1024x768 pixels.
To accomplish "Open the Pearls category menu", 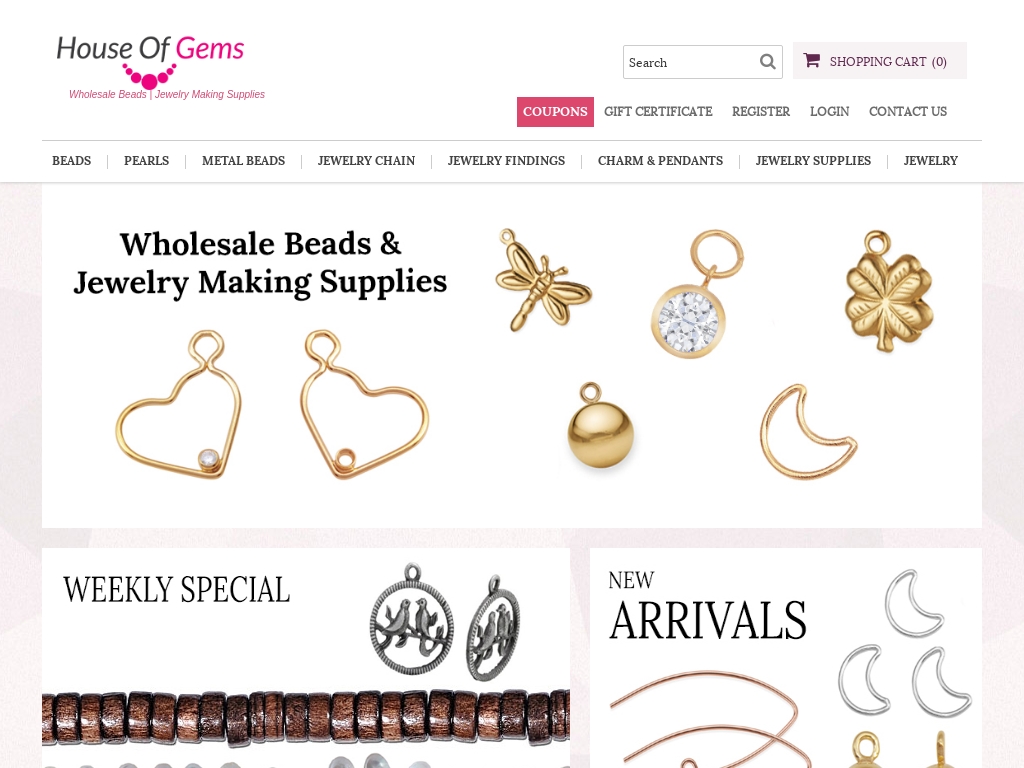I will [x=146, y=161].
